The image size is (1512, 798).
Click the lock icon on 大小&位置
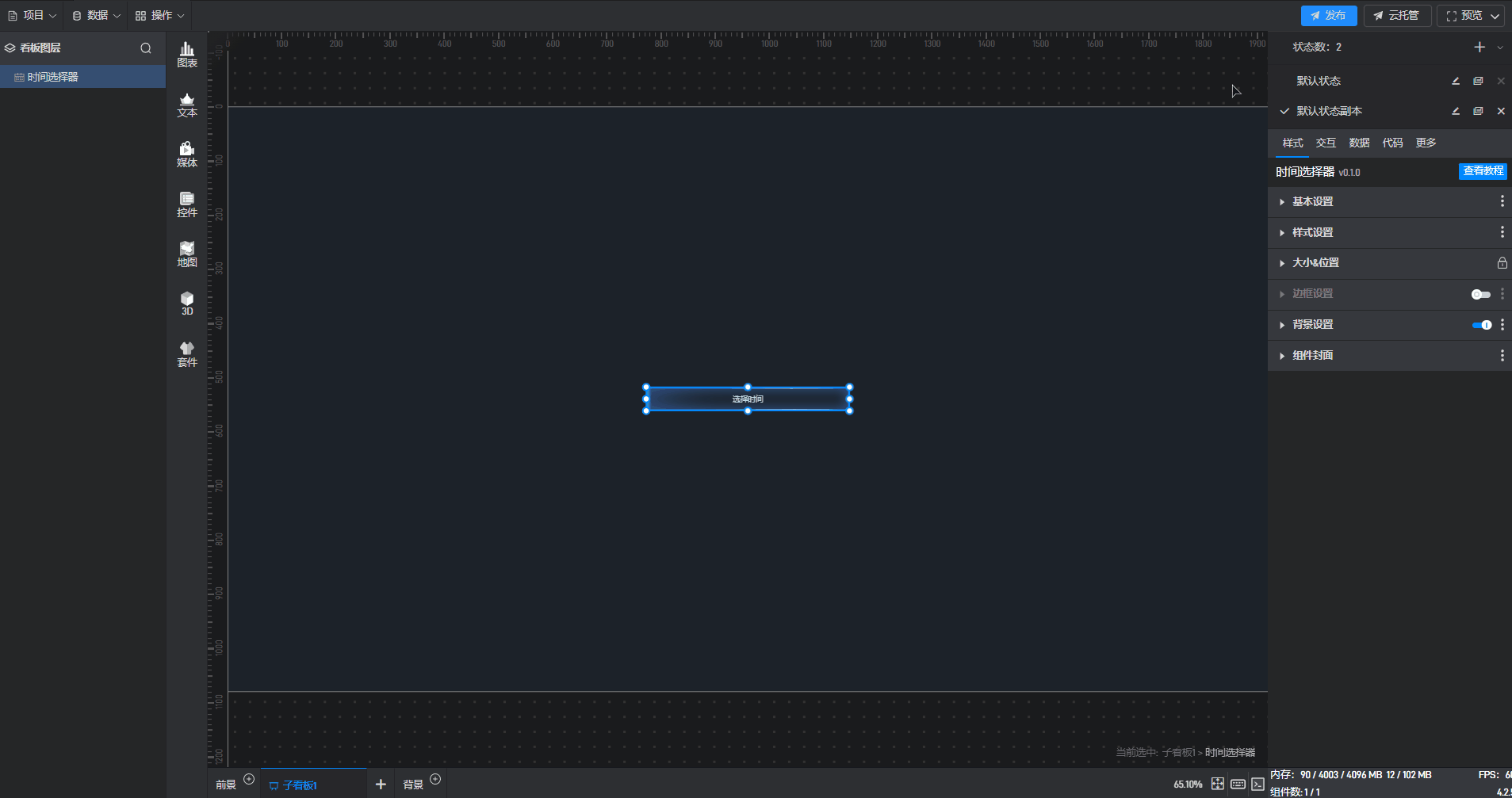click(1502, 263)
